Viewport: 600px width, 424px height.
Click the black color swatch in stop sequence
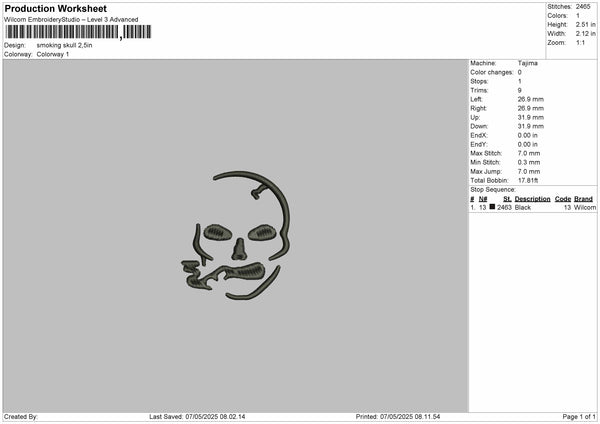tap(492, 207)
